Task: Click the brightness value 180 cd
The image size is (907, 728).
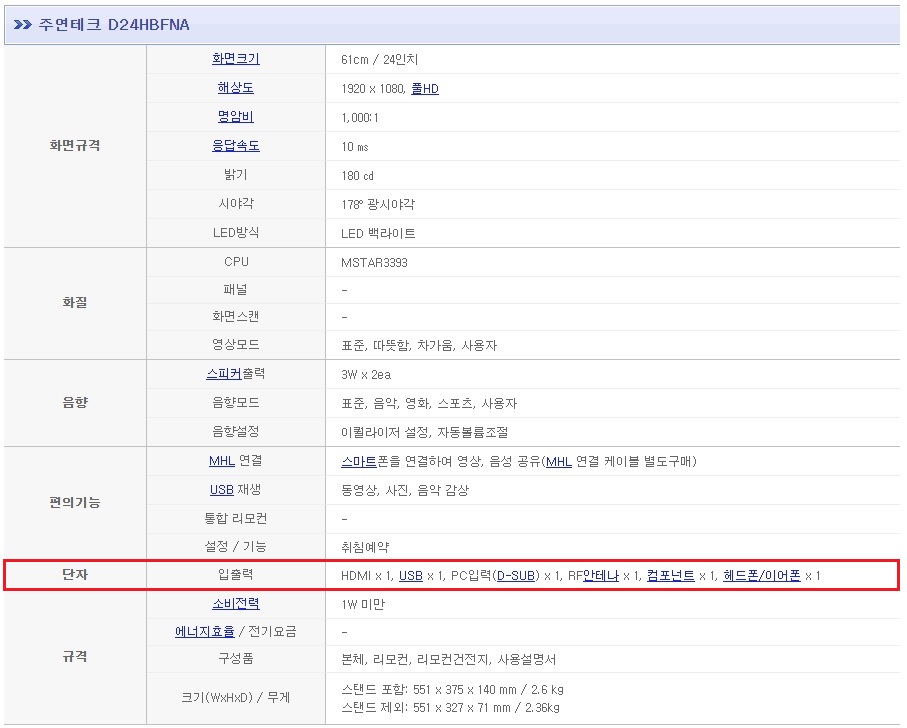Action: [x=357, y=176]
